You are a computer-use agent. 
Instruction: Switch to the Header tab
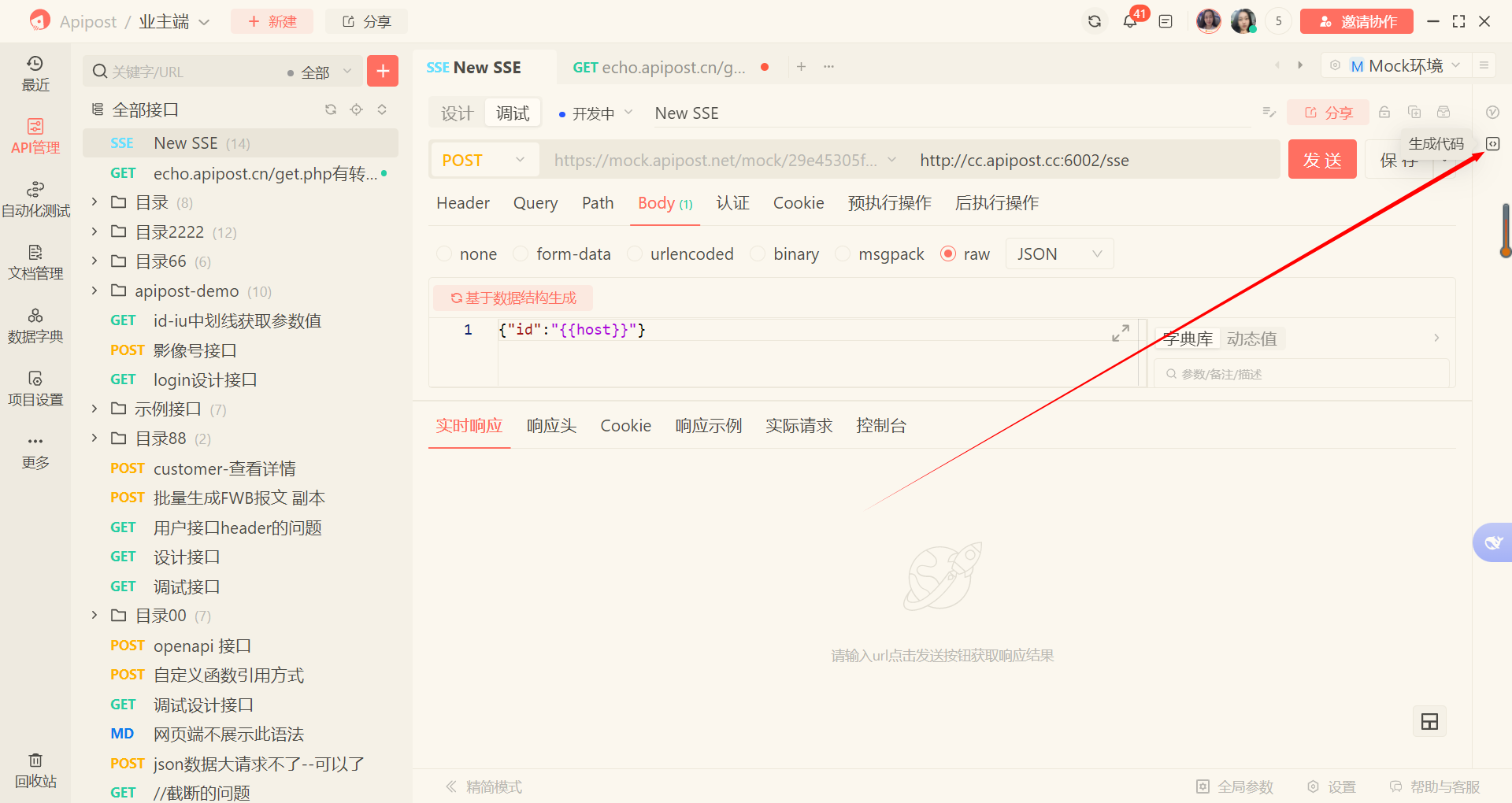pyautogui.click(x=463, y=203)
